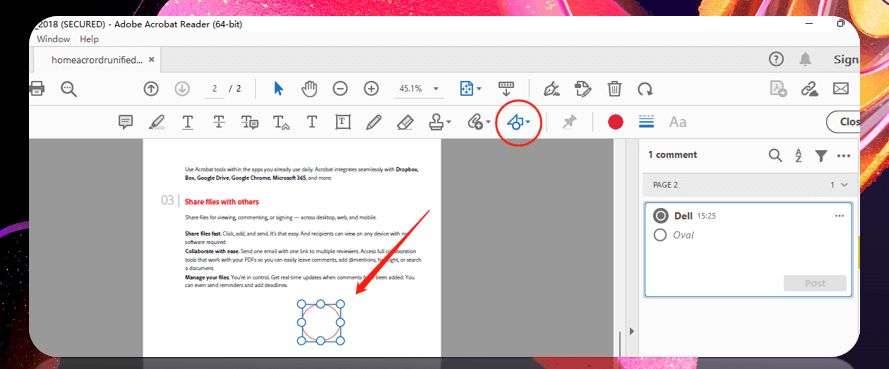Switch to the homeacrordrunified document tab
Viewport: 889px width, 369px height.
click(x=97, y=60)
